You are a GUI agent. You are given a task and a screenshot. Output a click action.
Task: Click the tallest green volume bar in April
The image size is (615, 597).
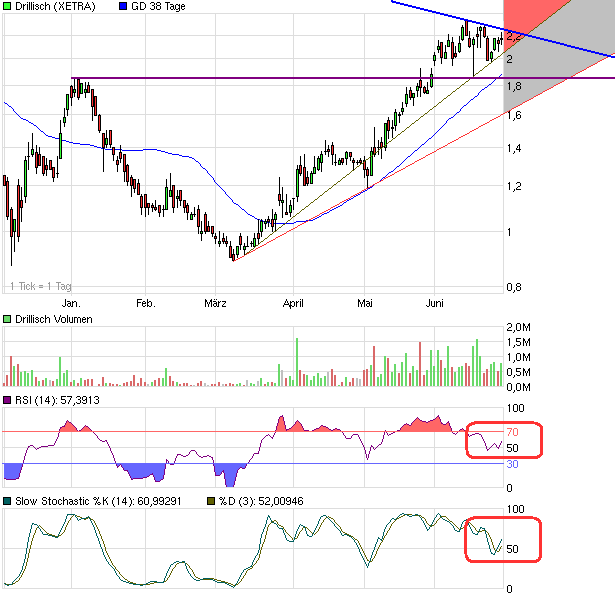pos(297,362)
